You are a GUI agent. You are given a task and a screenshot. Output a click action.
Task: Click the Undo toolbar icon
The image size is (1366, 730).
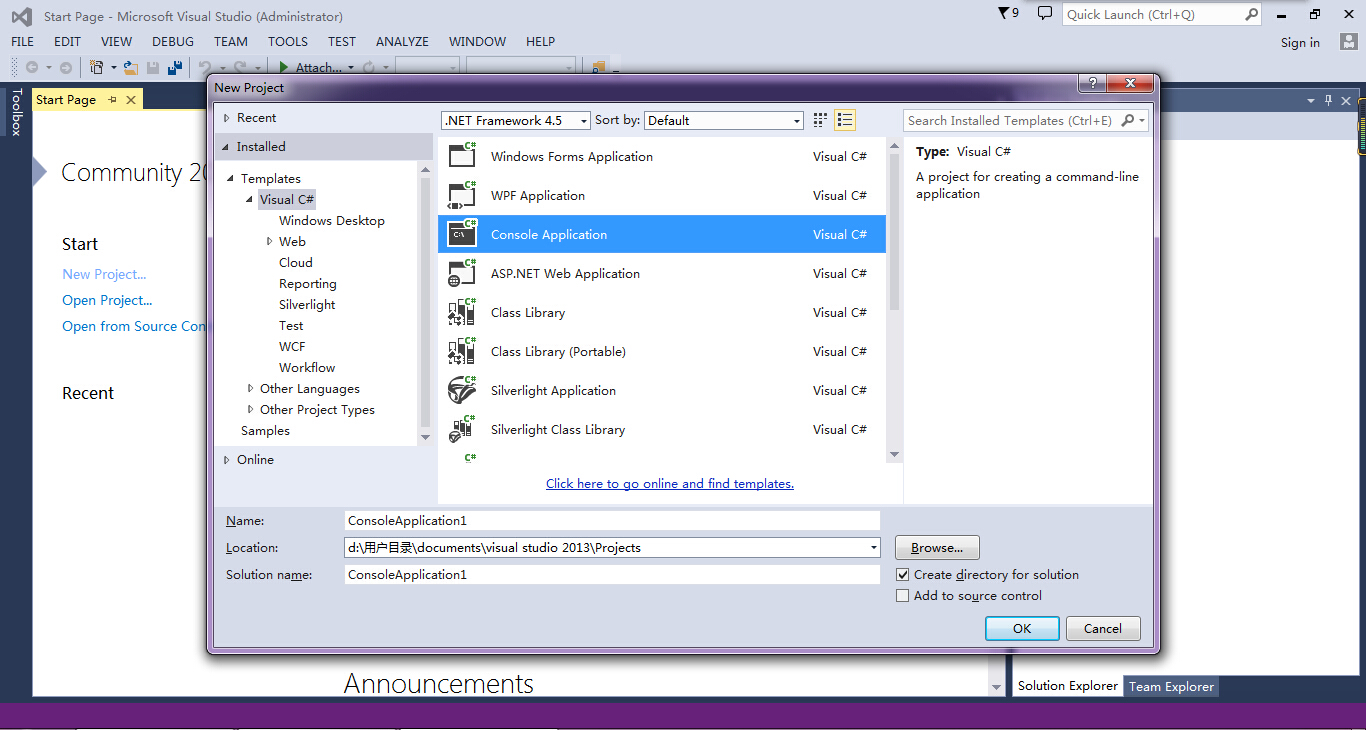204,68
